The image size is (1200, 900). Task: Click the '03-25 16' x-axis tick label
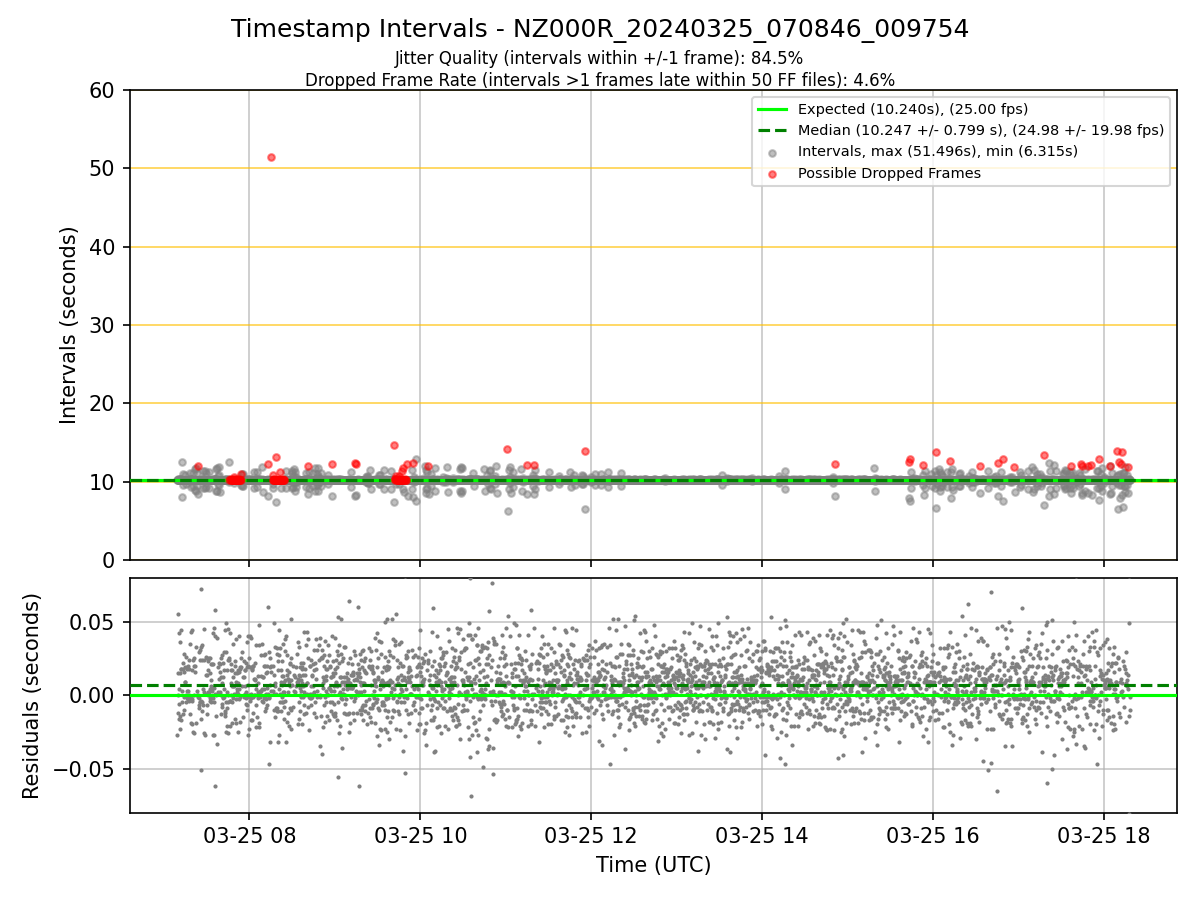pos(933,835)
